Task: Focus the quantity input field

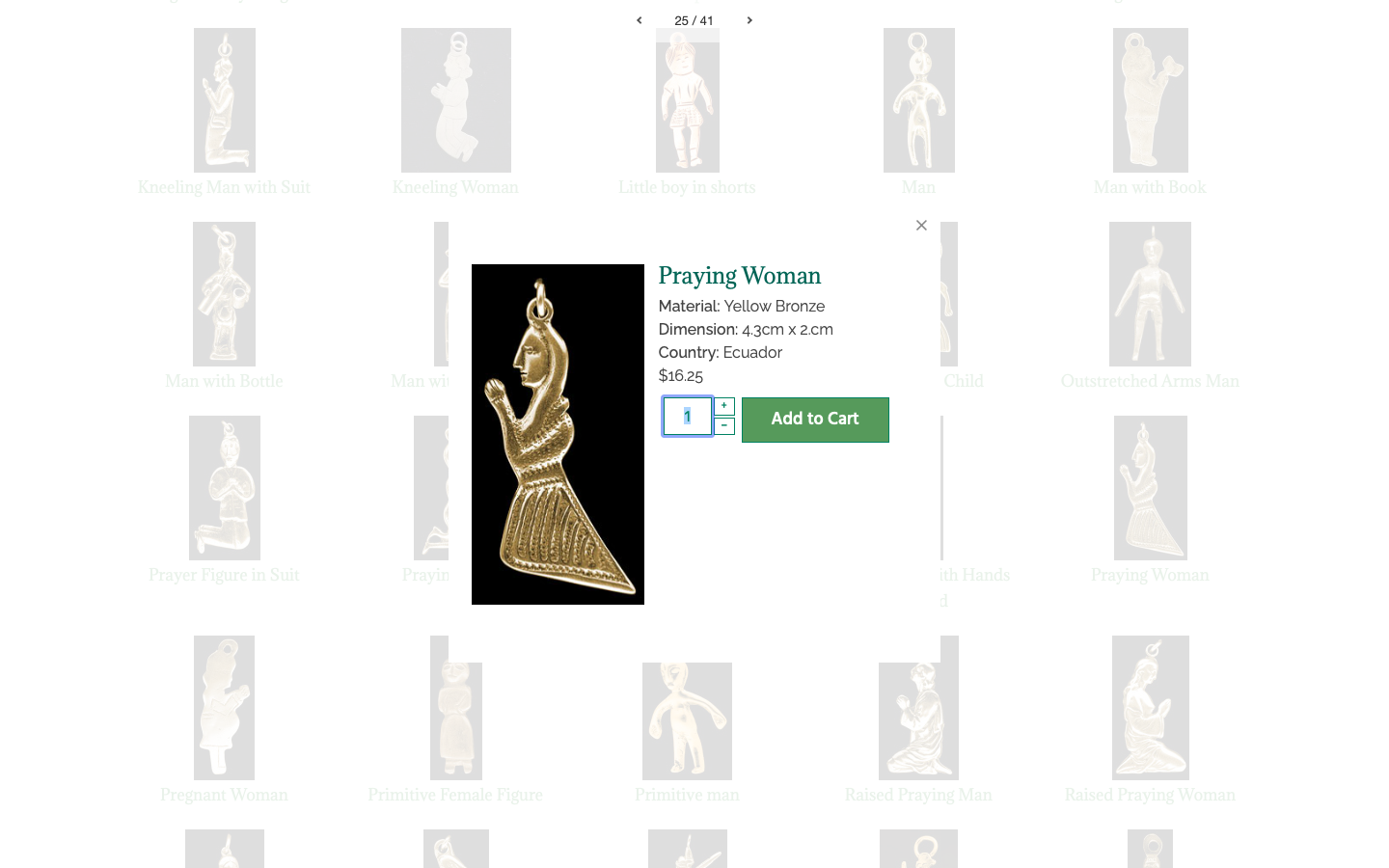Action: 688,417
